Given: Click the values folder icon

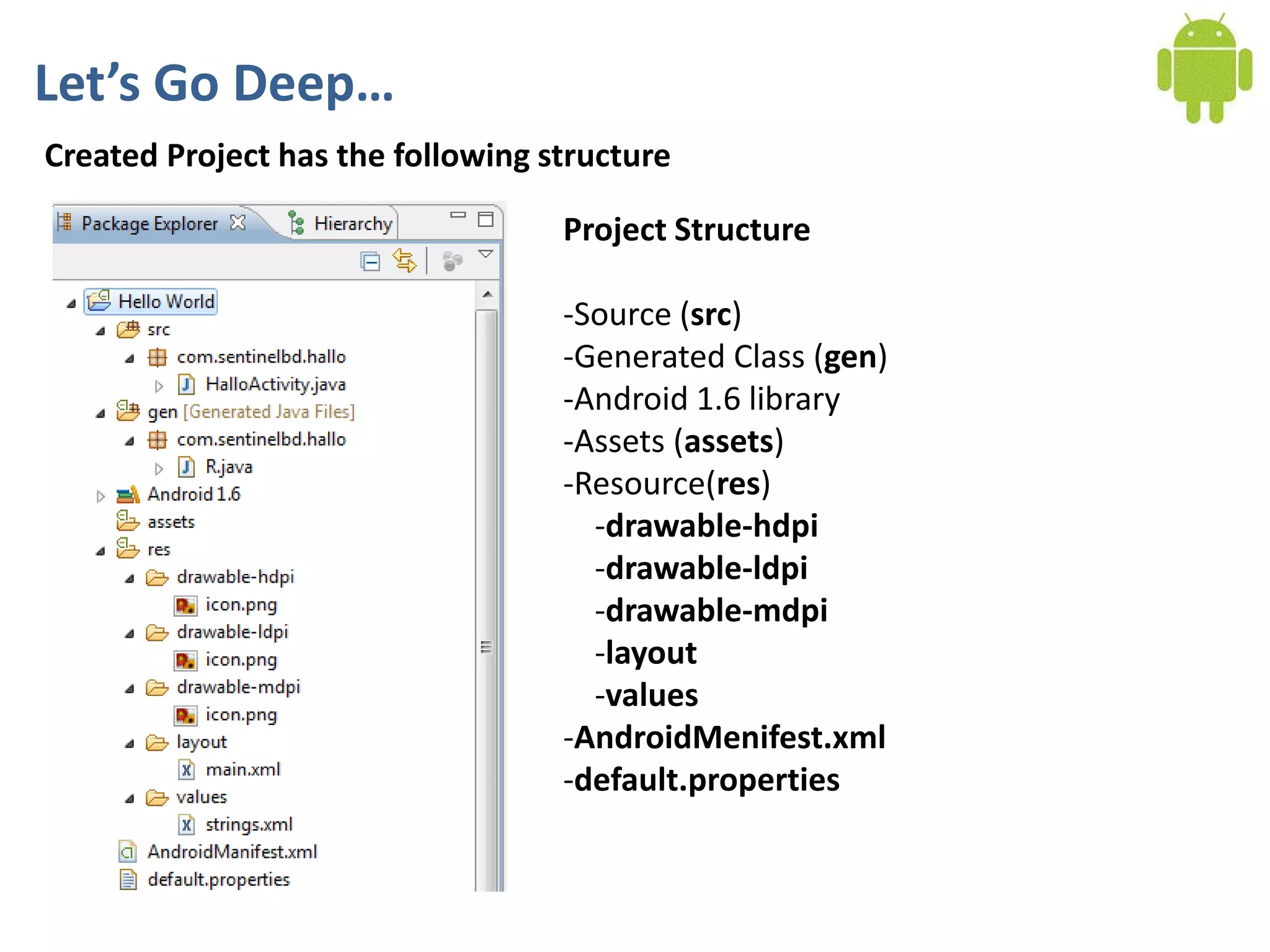Looking at the screenshot, I should point(157,798).
